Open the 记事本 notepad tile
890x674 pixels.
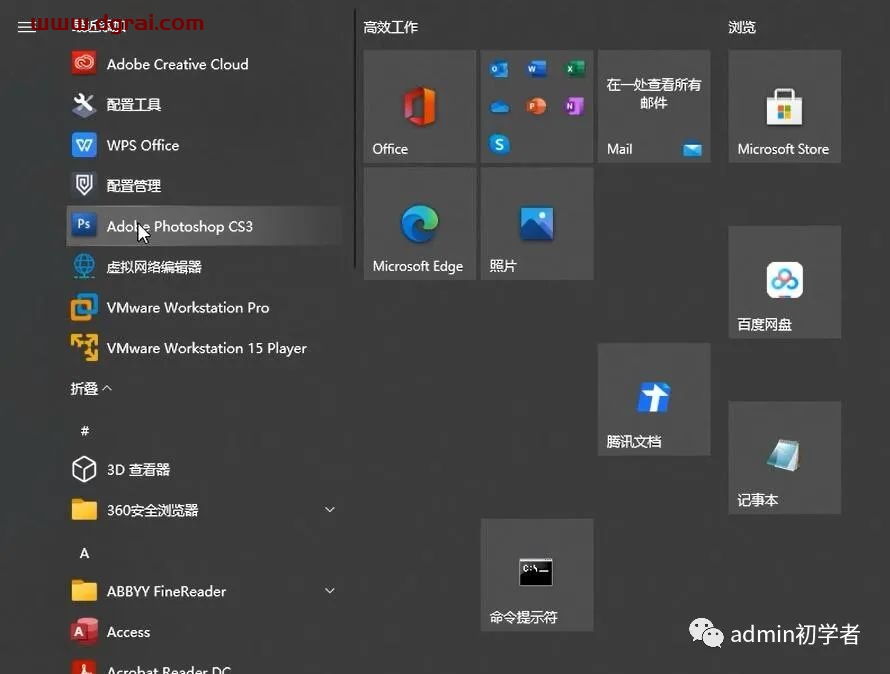coord(784,458)
